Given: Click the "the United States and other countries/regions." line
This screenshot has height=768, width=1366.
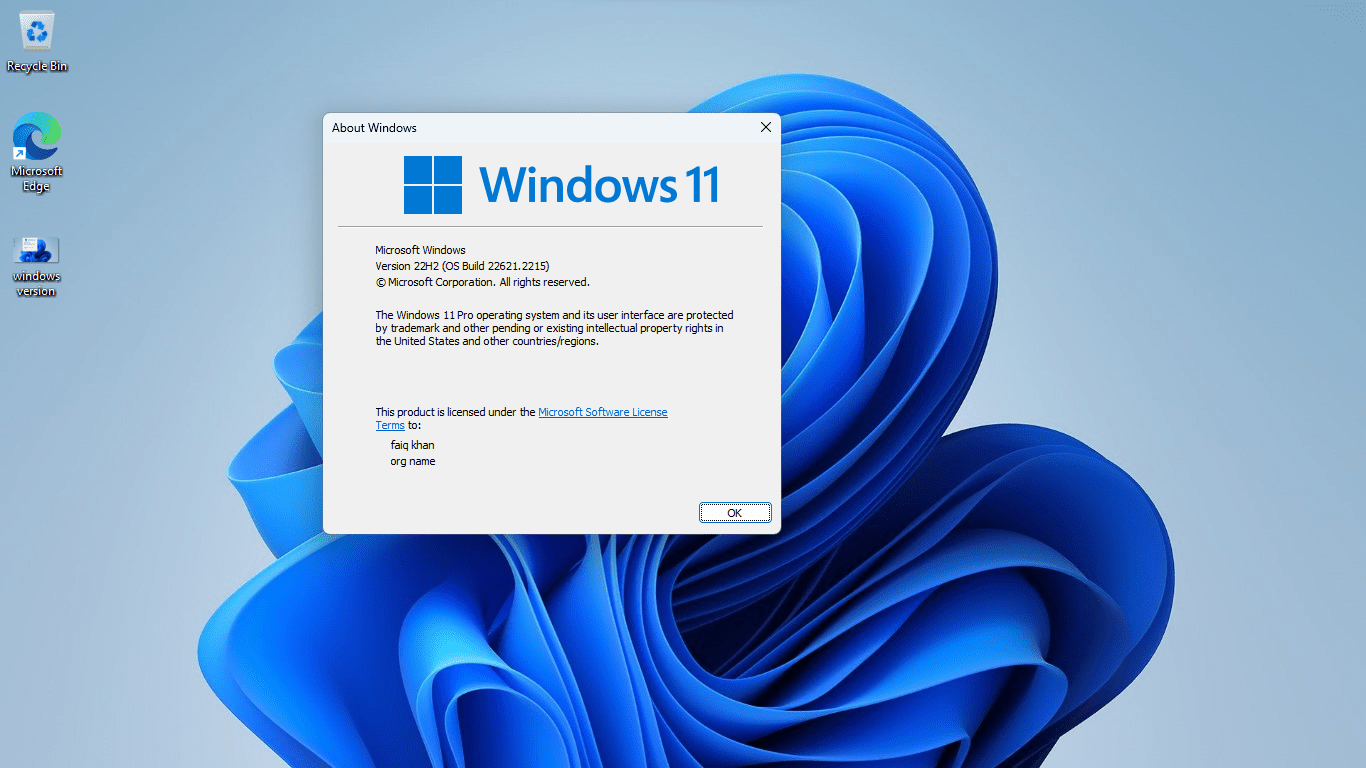Looking at the screenshot, I should [x=487, y=341].
